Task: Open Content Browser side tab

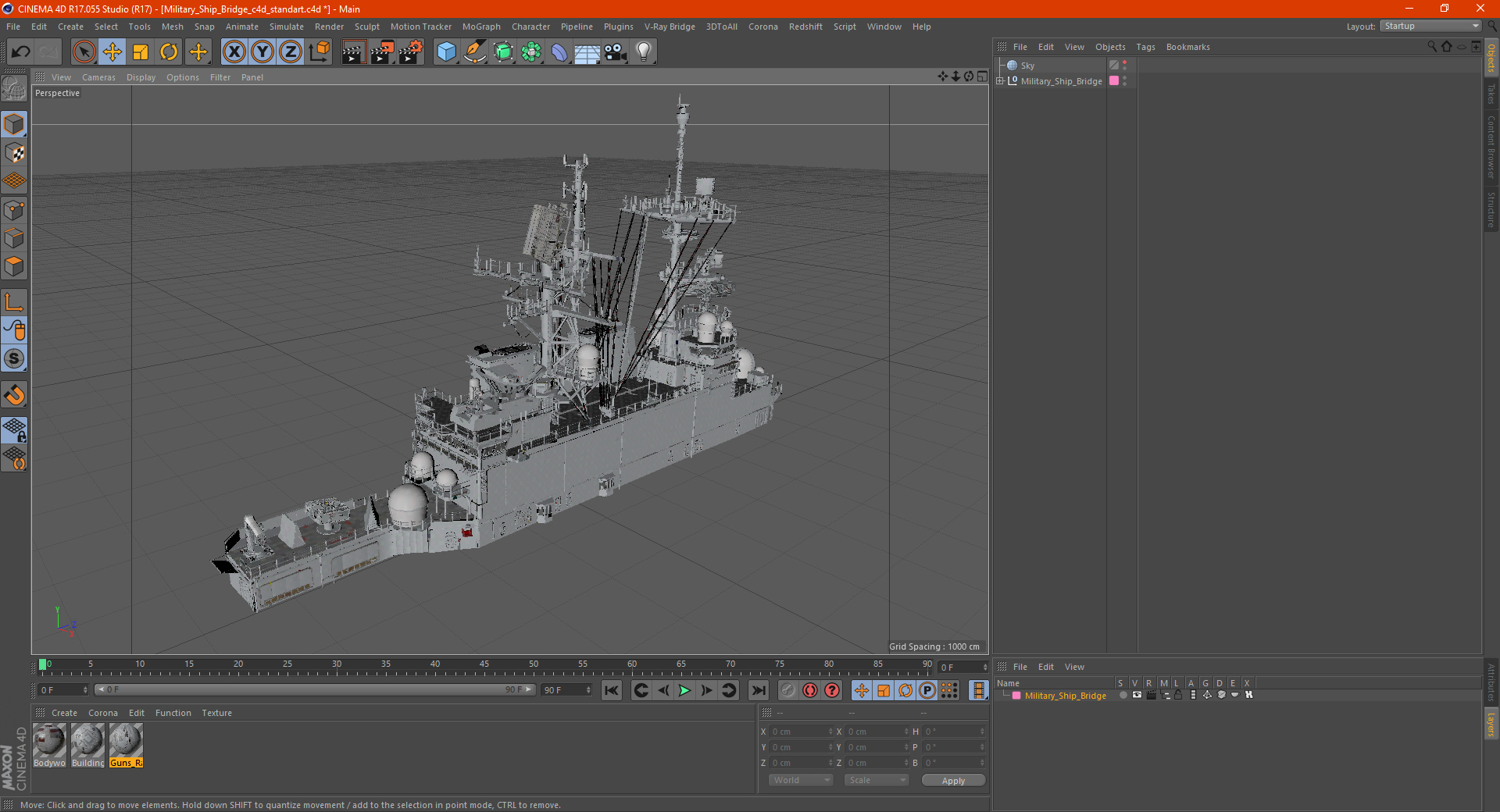Action: click(x=1491, y=147)
